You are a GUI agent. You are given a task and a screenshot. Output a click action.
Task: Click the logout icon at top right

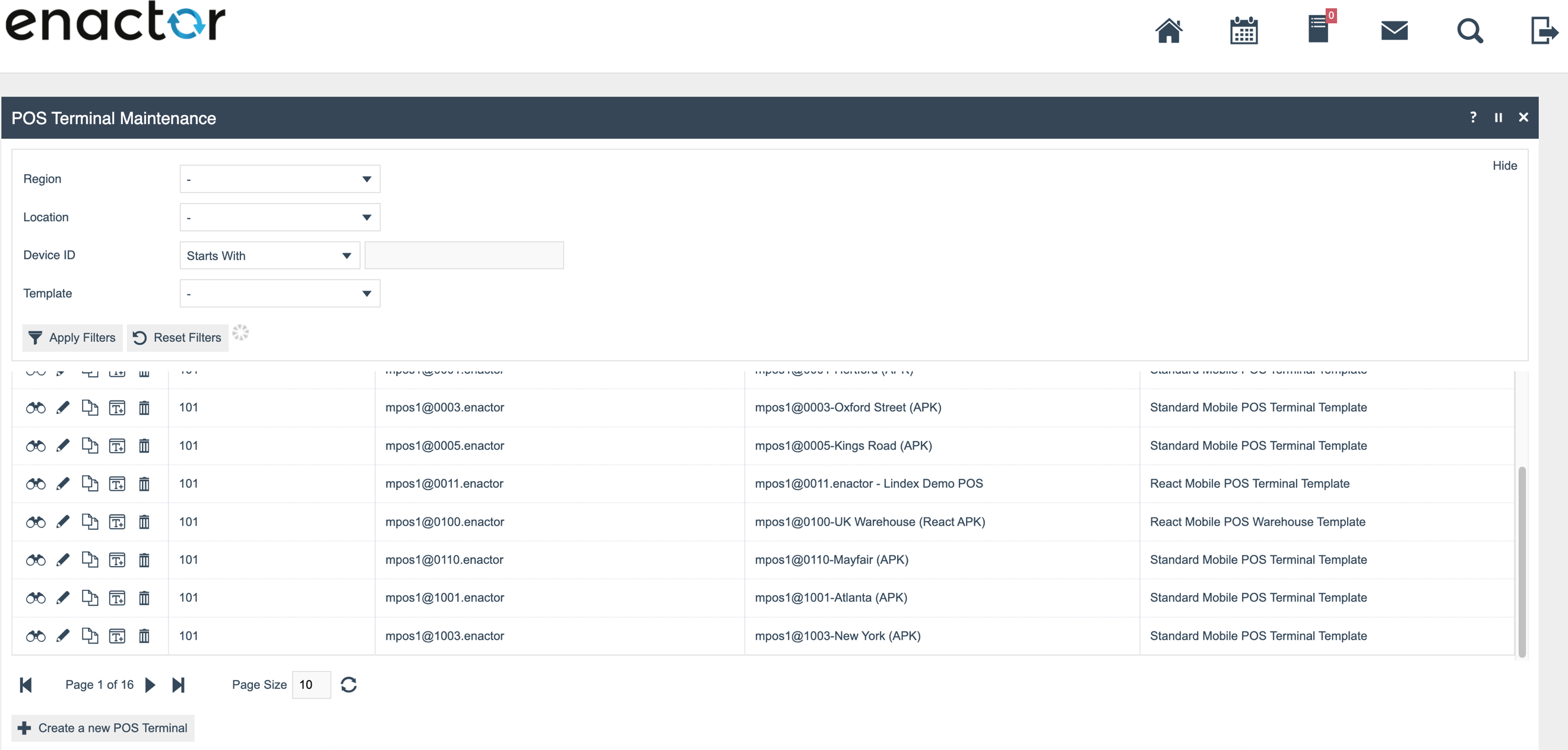coord(1544,30)
